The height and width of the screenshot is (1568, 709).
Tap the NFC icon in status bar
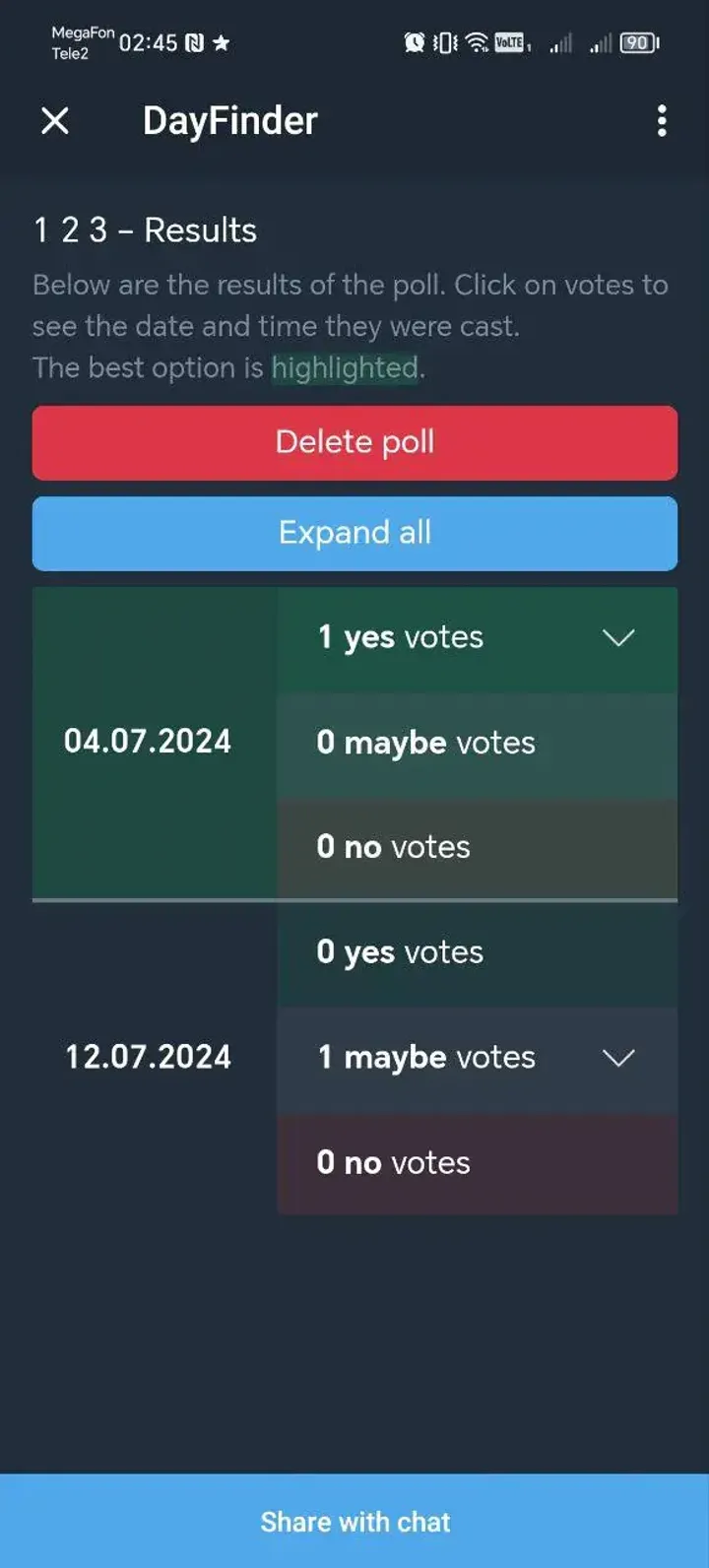point(195,43)
